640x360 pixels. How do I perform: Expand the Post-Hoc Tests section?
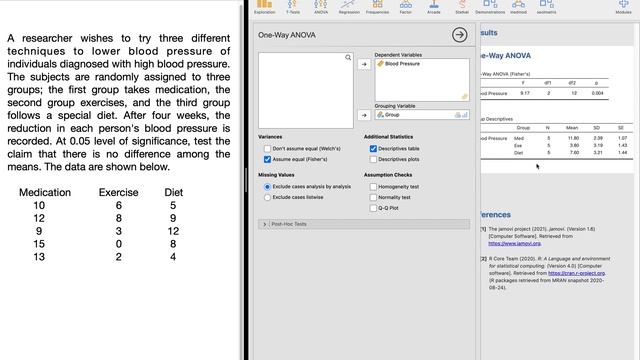pyautogui.click(x=364, y=224)
